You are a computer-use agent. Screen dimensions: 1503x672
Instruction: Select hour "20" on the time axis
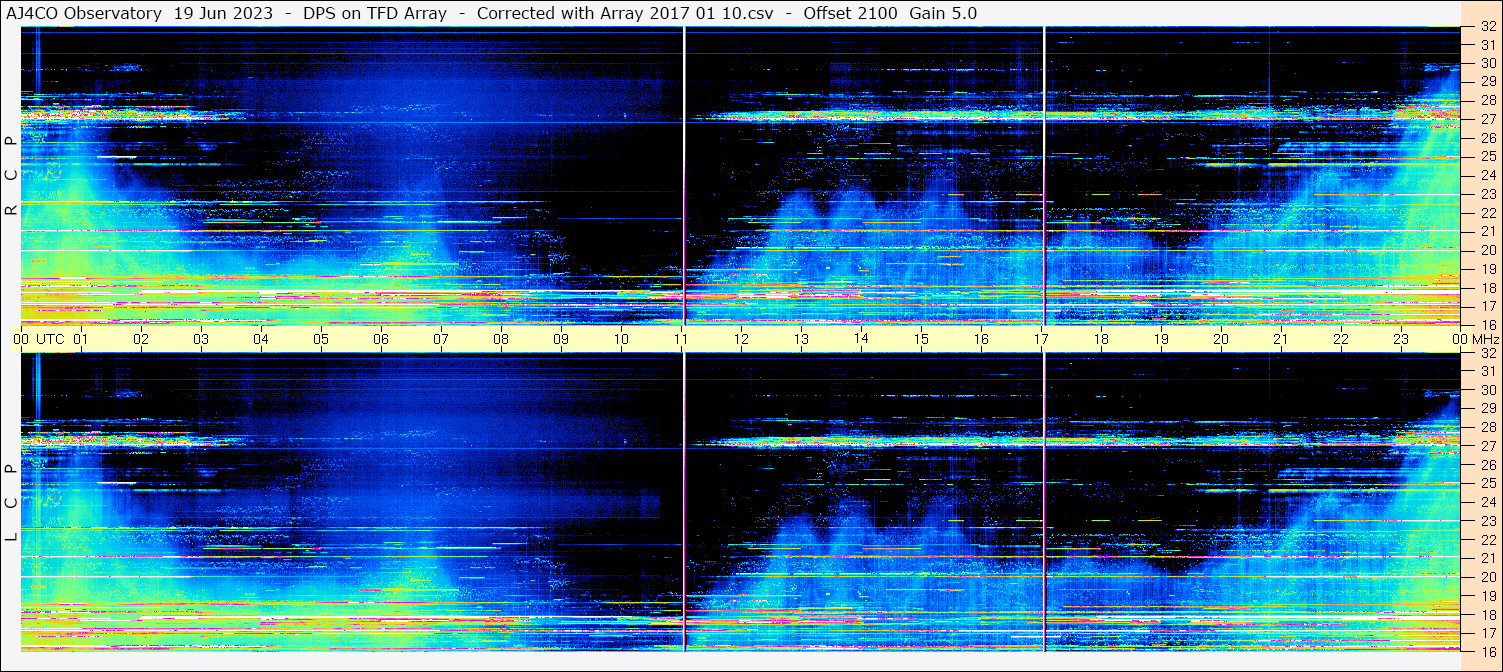1221,339
